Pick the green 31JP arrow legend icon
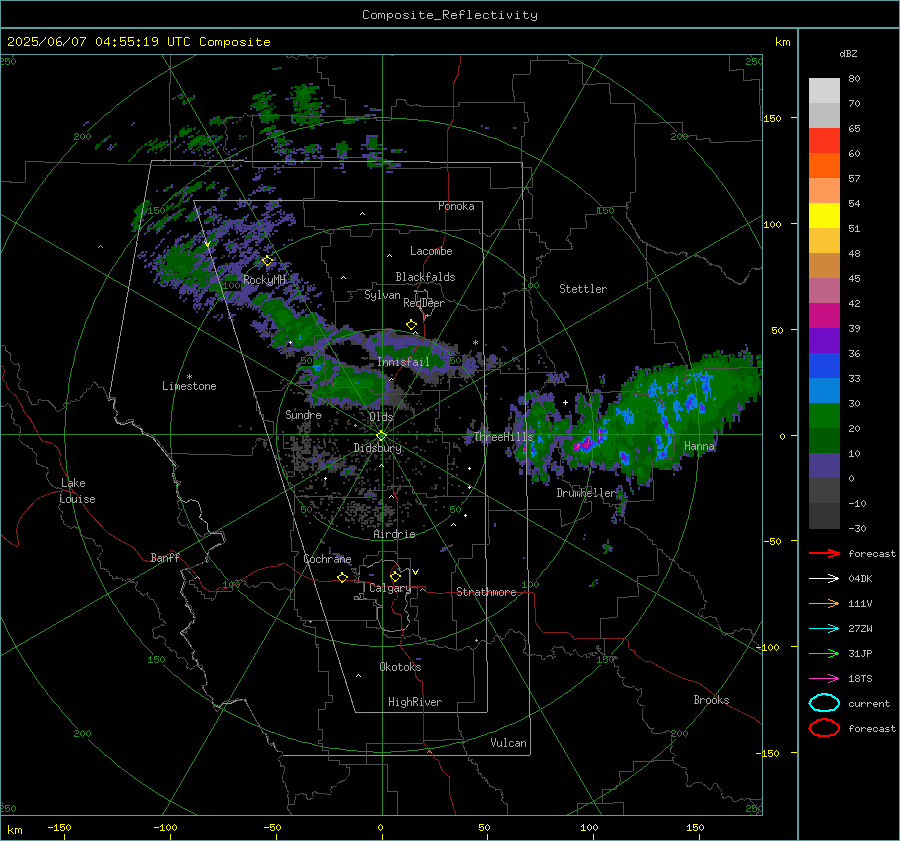 pos(824,653)
